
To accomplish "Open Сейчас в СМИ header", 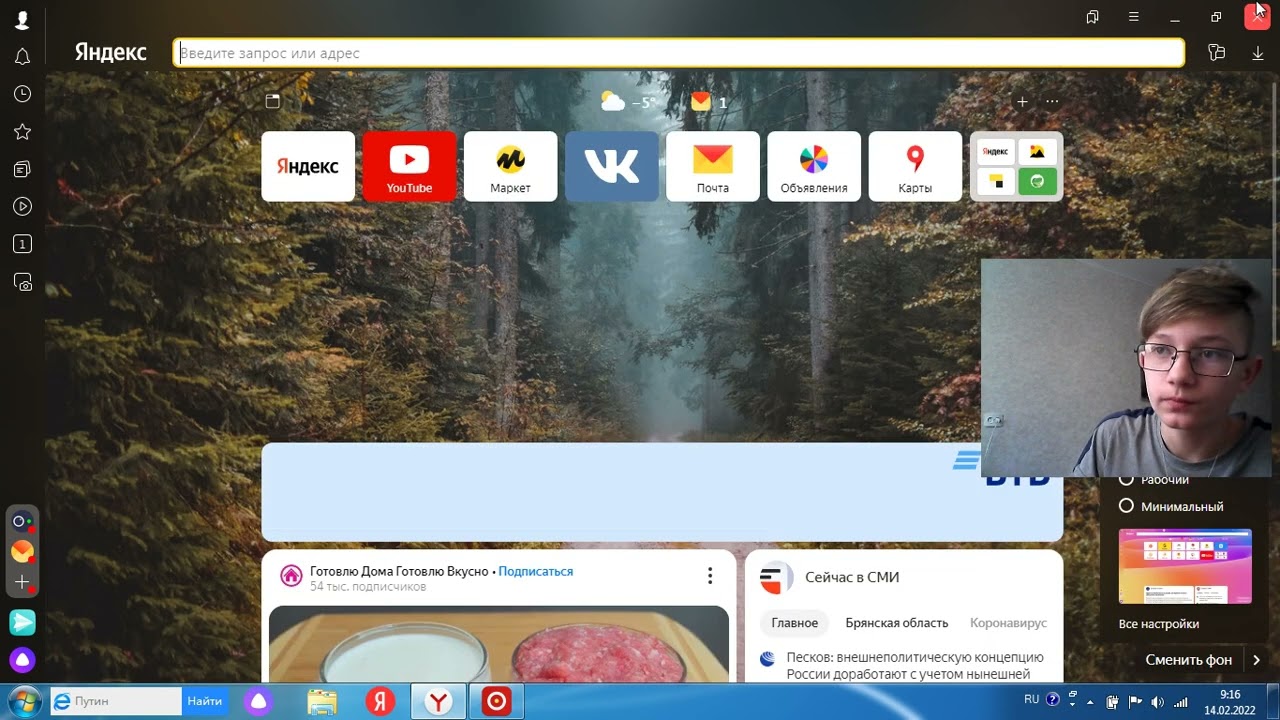I will [x=852, y=577].
